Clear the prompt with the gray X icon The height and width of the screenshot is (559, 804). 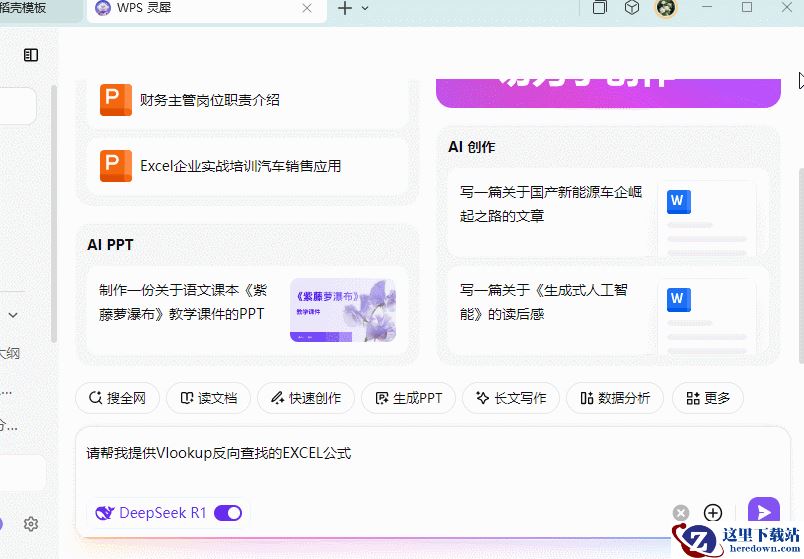point(681,513)
